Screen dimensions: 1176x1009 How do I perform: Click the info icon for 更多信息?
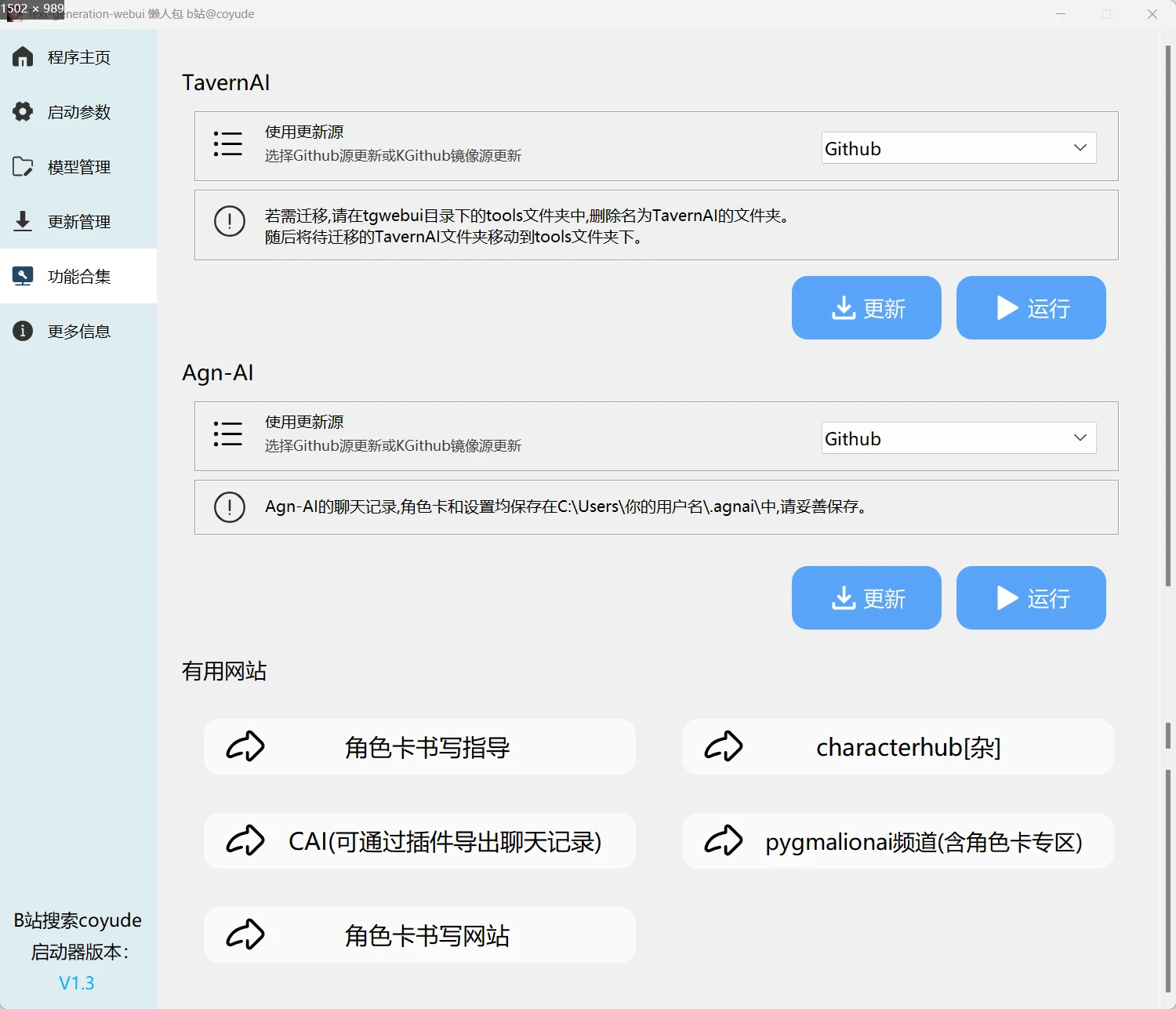pyautogui.click(x=23, y=331)
